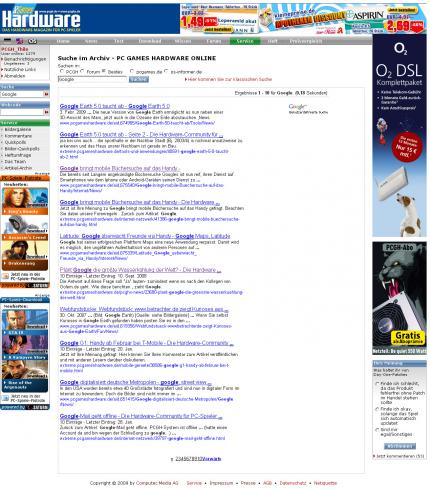Viewport: 430px width, 490px height.
Task: Click Nützliche Links in user panel
Action: click(x=20, y=69)
